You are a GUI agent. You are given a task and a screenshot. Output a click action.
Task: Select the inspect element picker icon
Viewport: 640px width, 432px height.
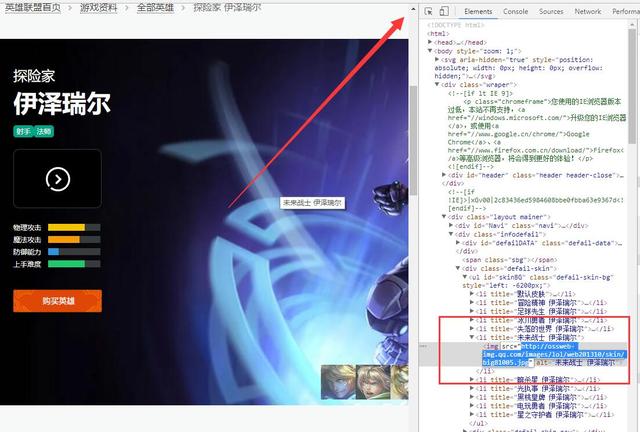pos(428,11)
